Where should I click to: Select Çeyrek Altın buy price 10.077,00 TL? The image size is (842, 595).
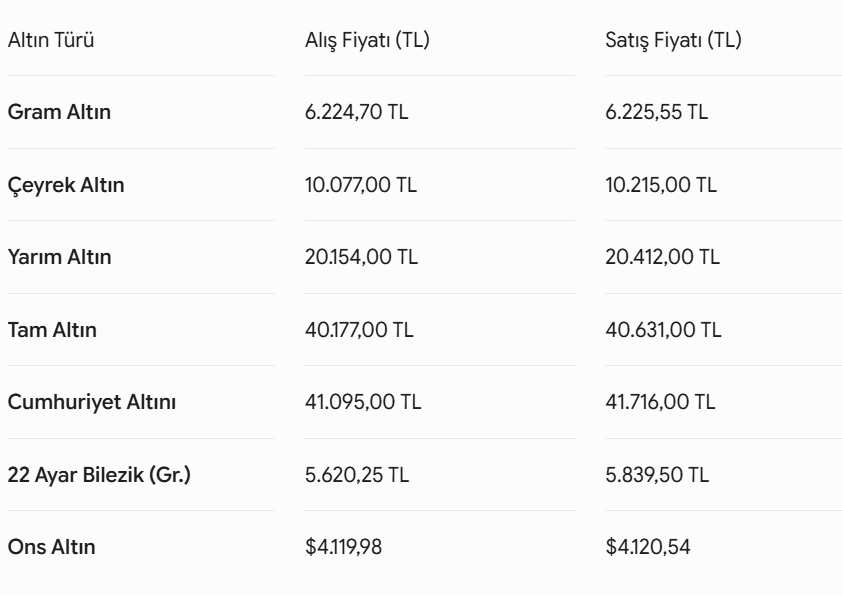pos(361,185)
